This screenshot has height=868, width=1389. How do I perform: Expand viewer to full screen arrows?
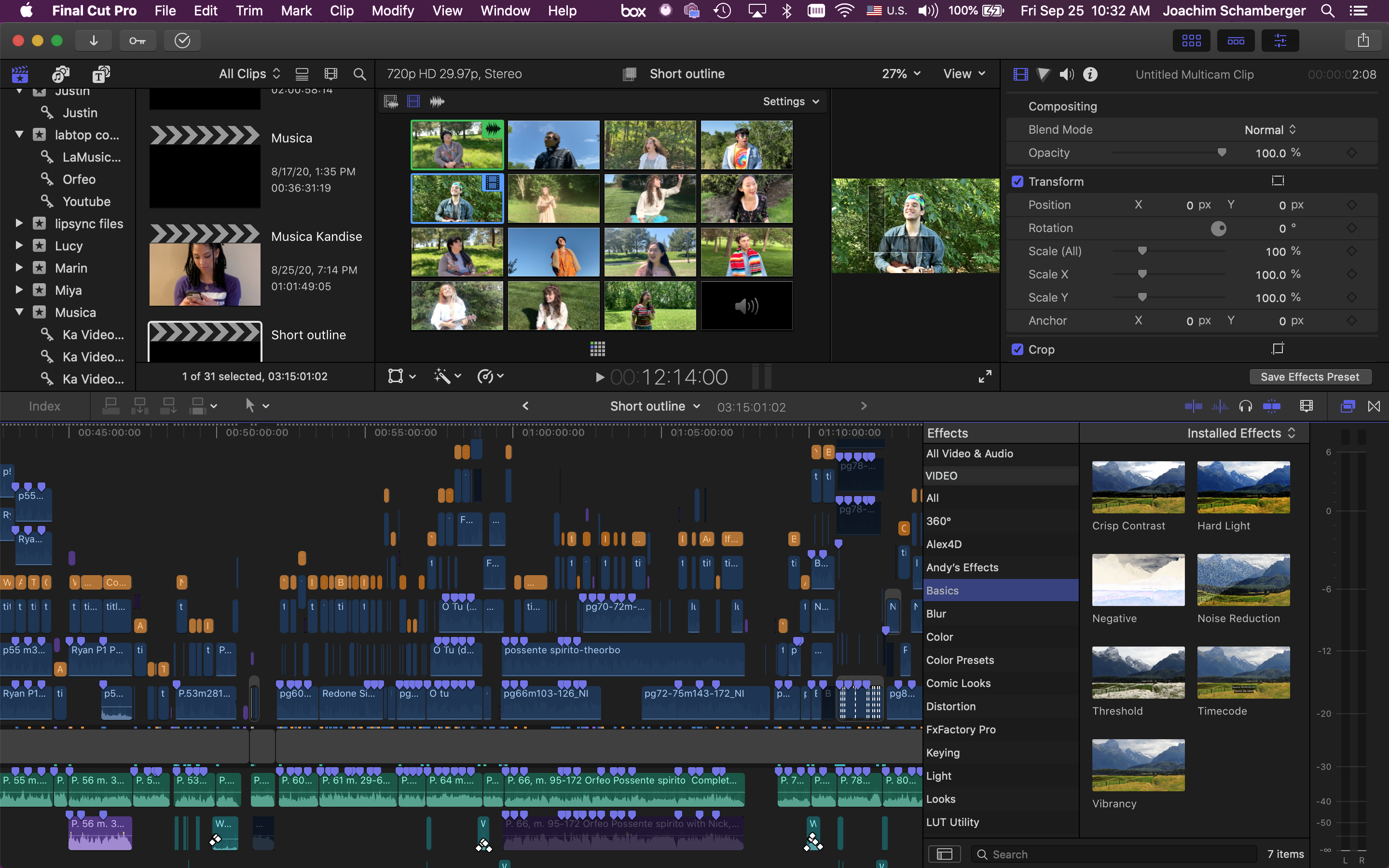pyautogui.click(x=985, y=377)
